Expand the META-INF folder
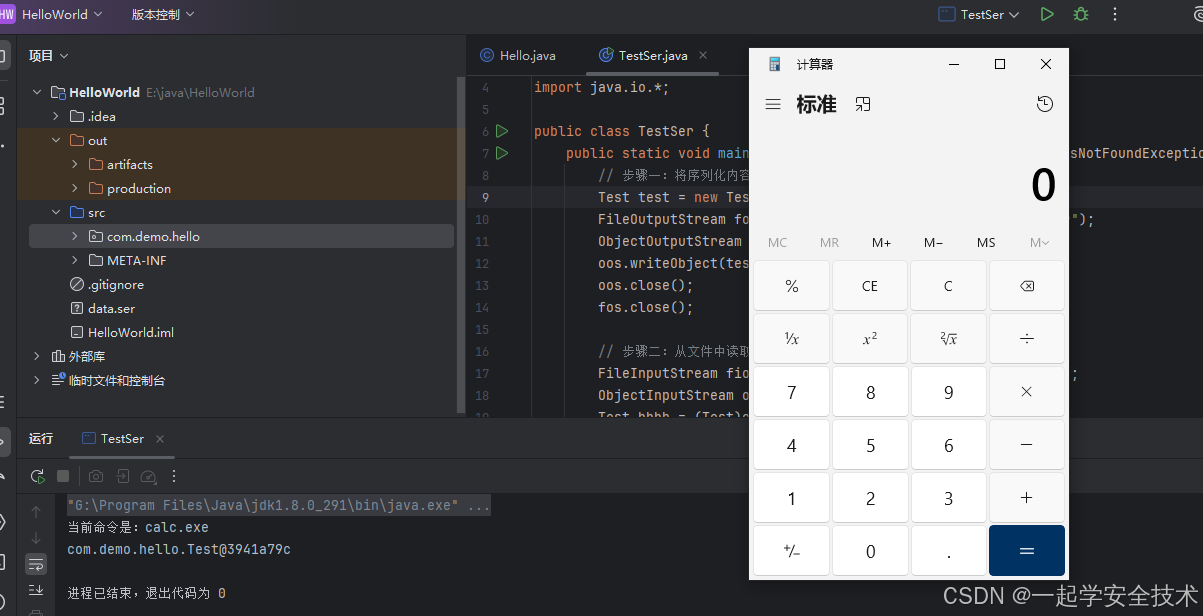The height and width of the screenshot is (616, 1203). tap(75, 260)
